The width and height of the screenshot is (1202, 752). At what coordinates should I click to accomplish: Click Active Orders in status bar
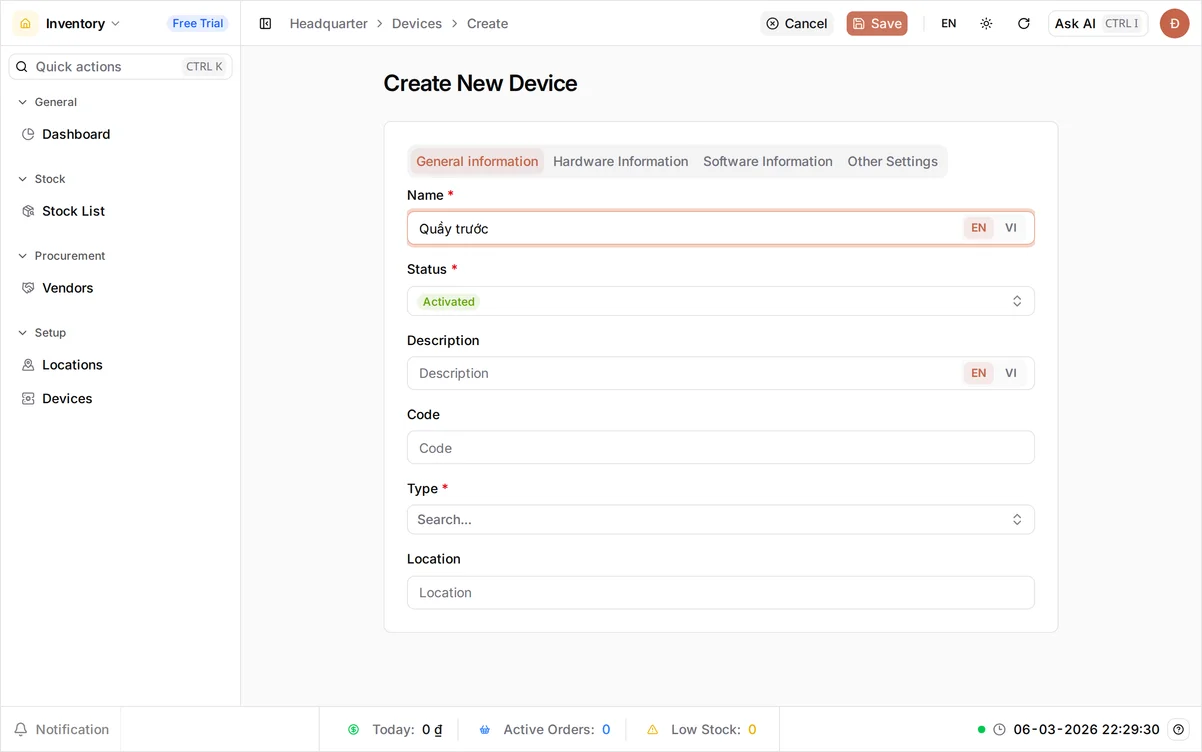coord(544,729)
